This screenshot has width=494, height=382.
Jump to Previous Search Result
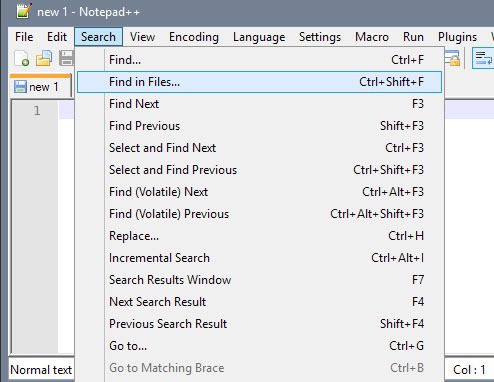(259, 324)
